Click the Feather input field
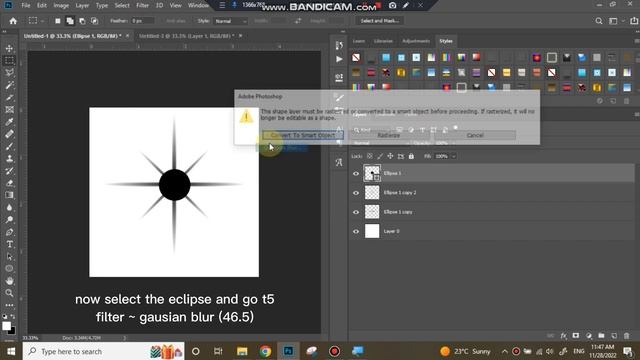The height and width of the screenshot is (360, 640). [x=142, y=21]
